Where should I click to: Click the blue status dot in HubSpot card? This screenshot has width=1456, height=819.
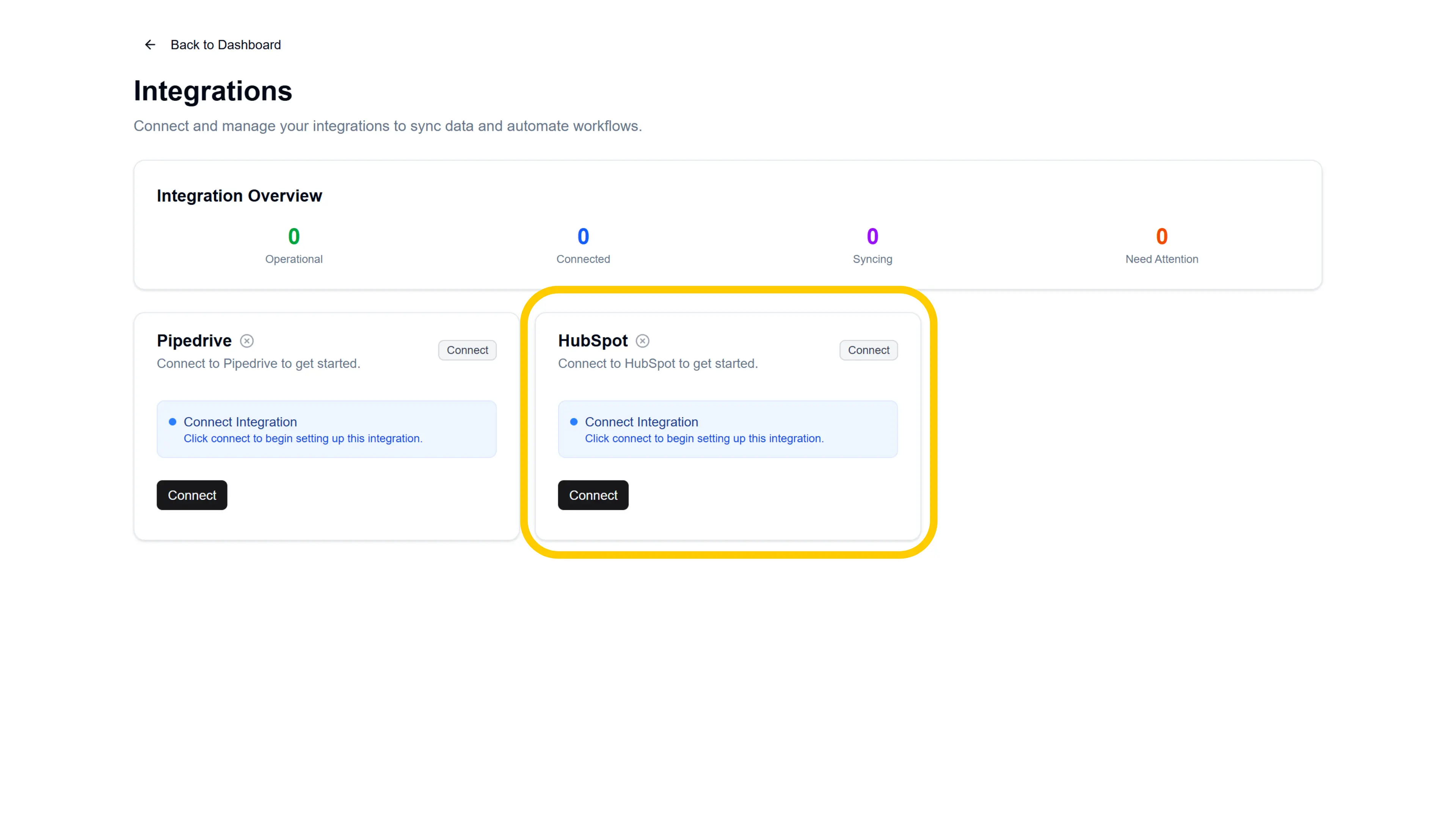574,422
